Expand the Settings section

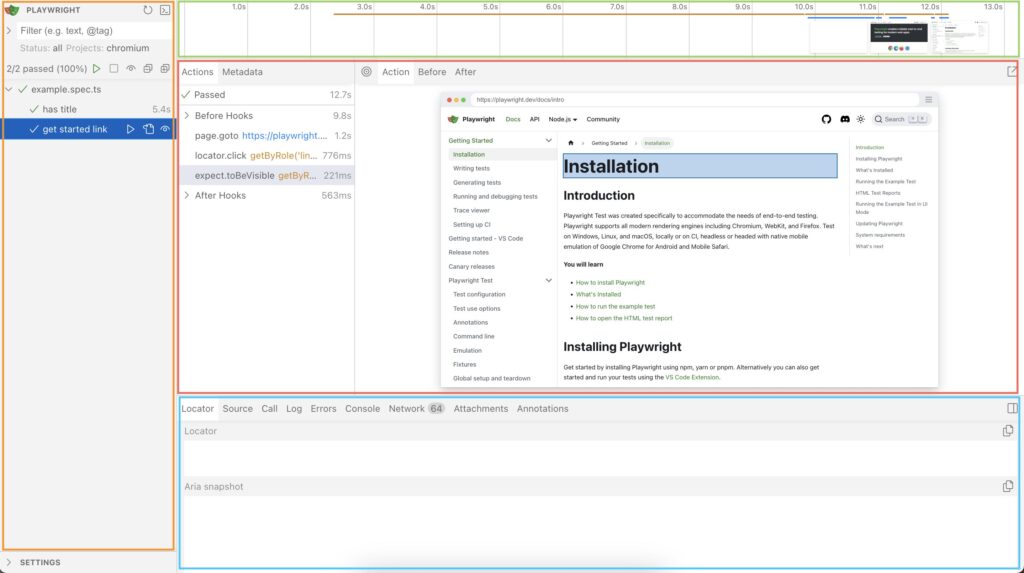pyautogui.click(x=9, y=562)
